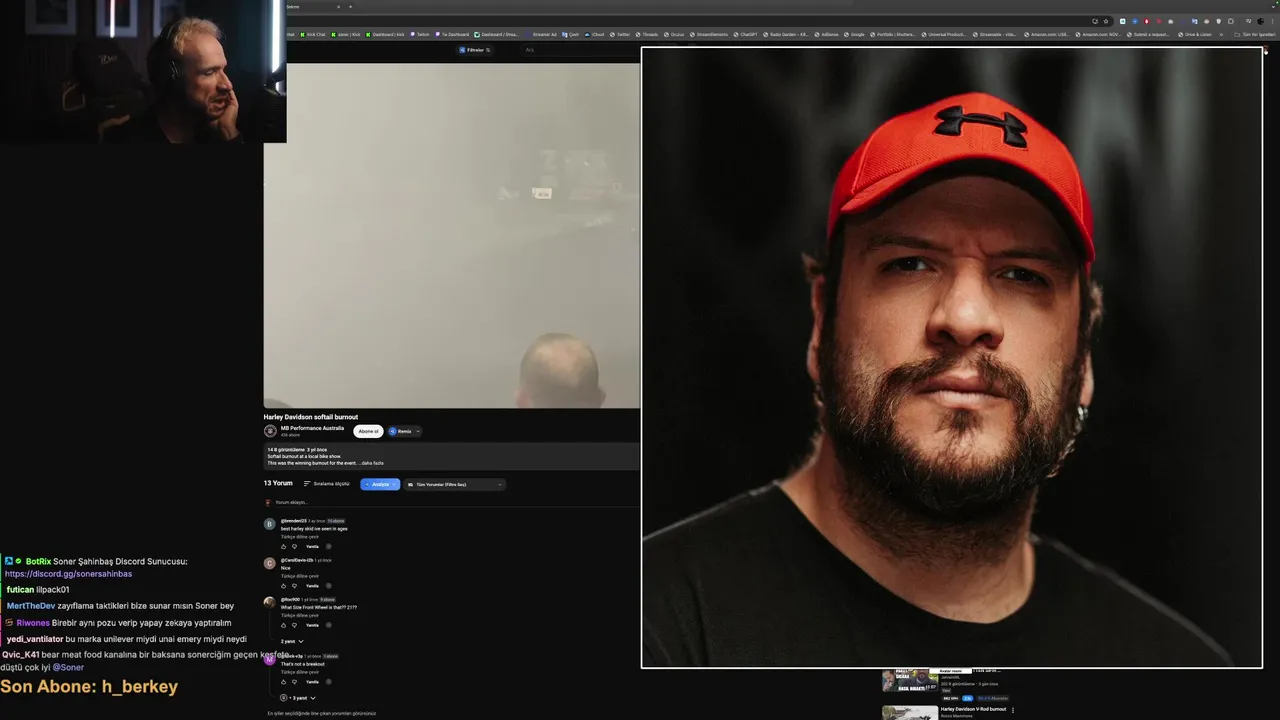1280x720 pixels.
Task: Click the bookmark star icon in the address bar
Action: point(1106,21)
